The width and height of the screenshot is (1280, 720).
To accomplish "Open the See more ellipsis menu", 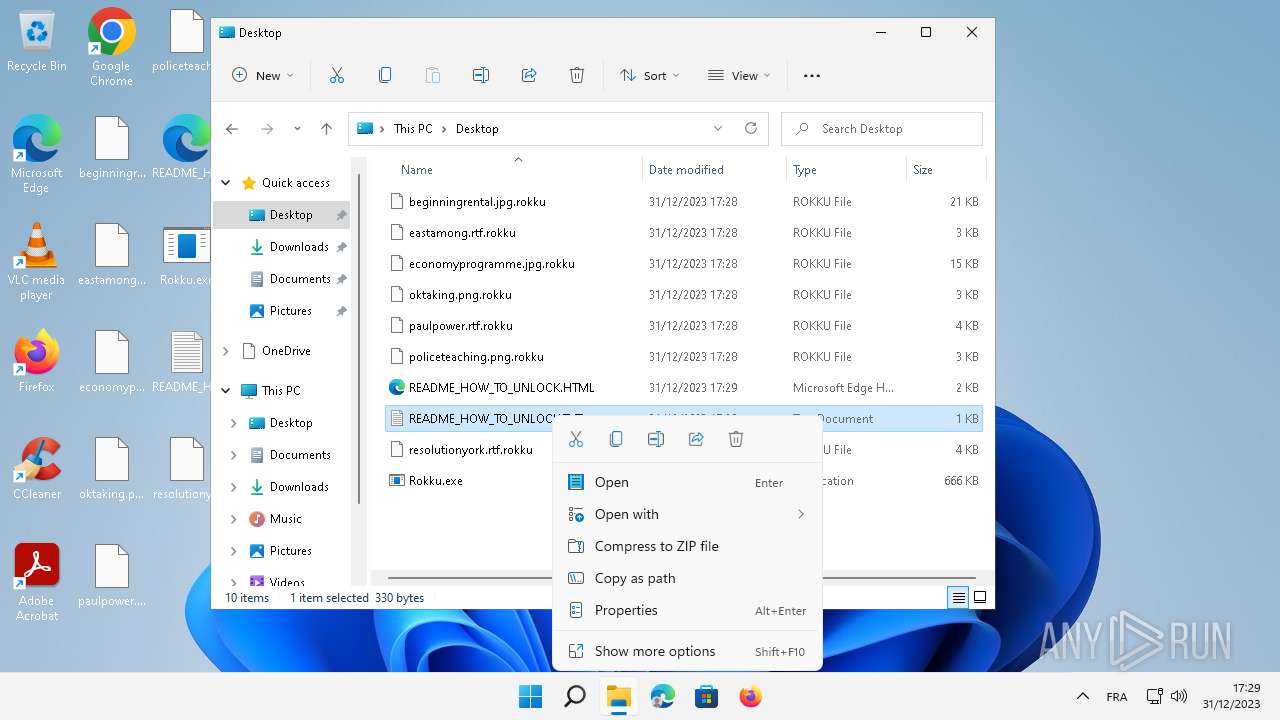I will tap(812, 75).
